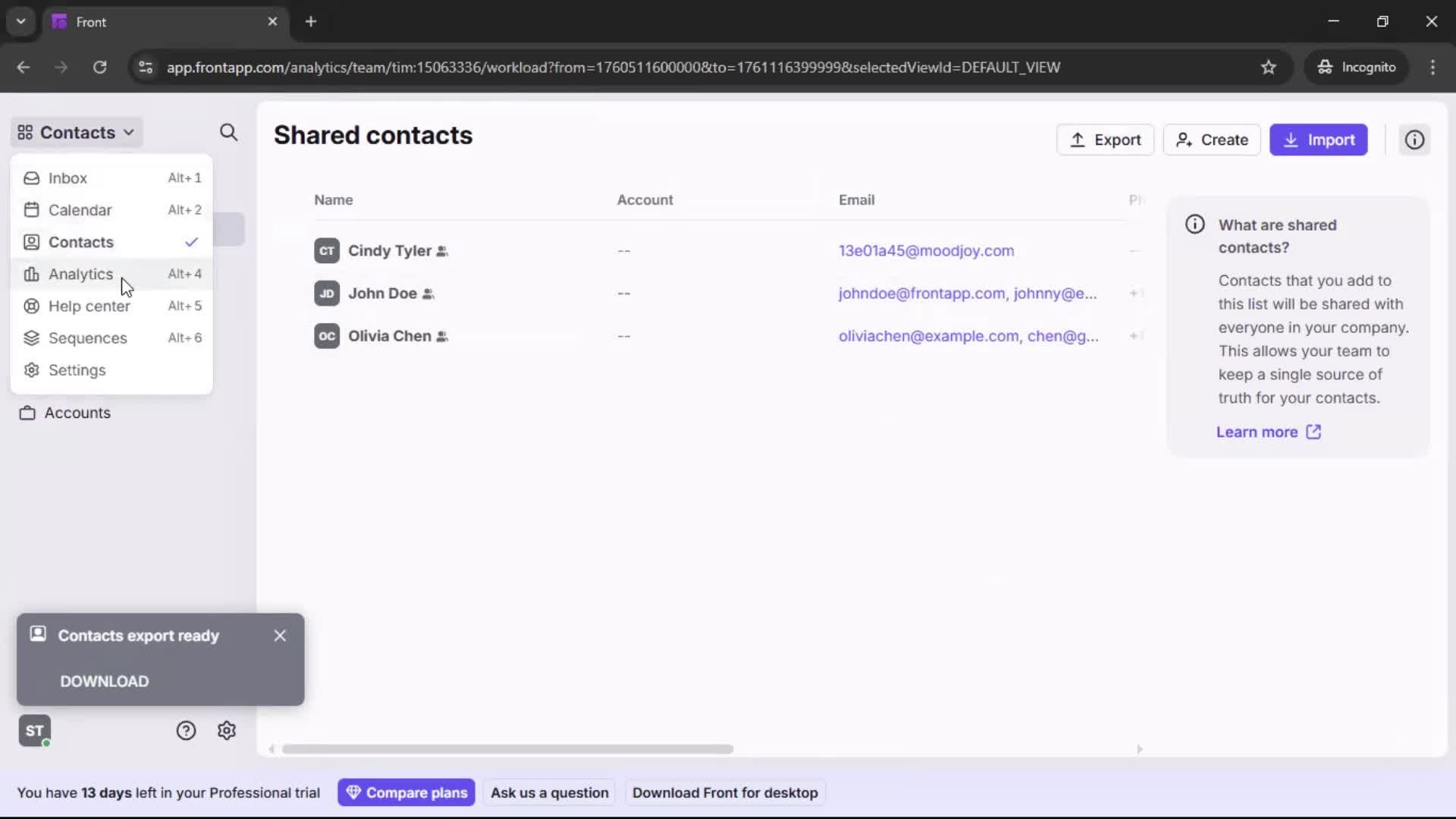Click the +1 icon on Olivia Chen's row

click(1134, 336)
